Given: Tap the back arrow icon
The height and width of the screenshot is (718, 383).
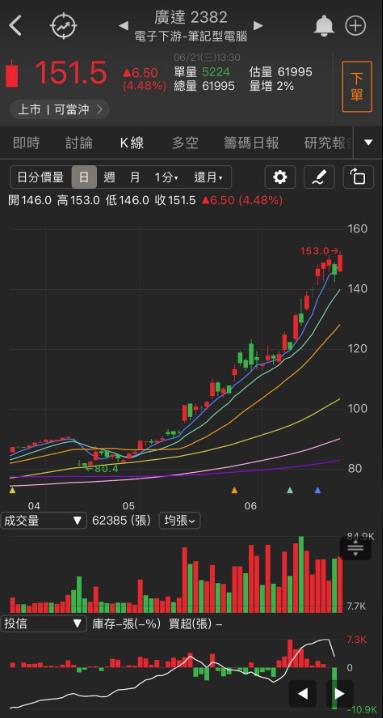Looking at the screenshot, I should point(16,25).
